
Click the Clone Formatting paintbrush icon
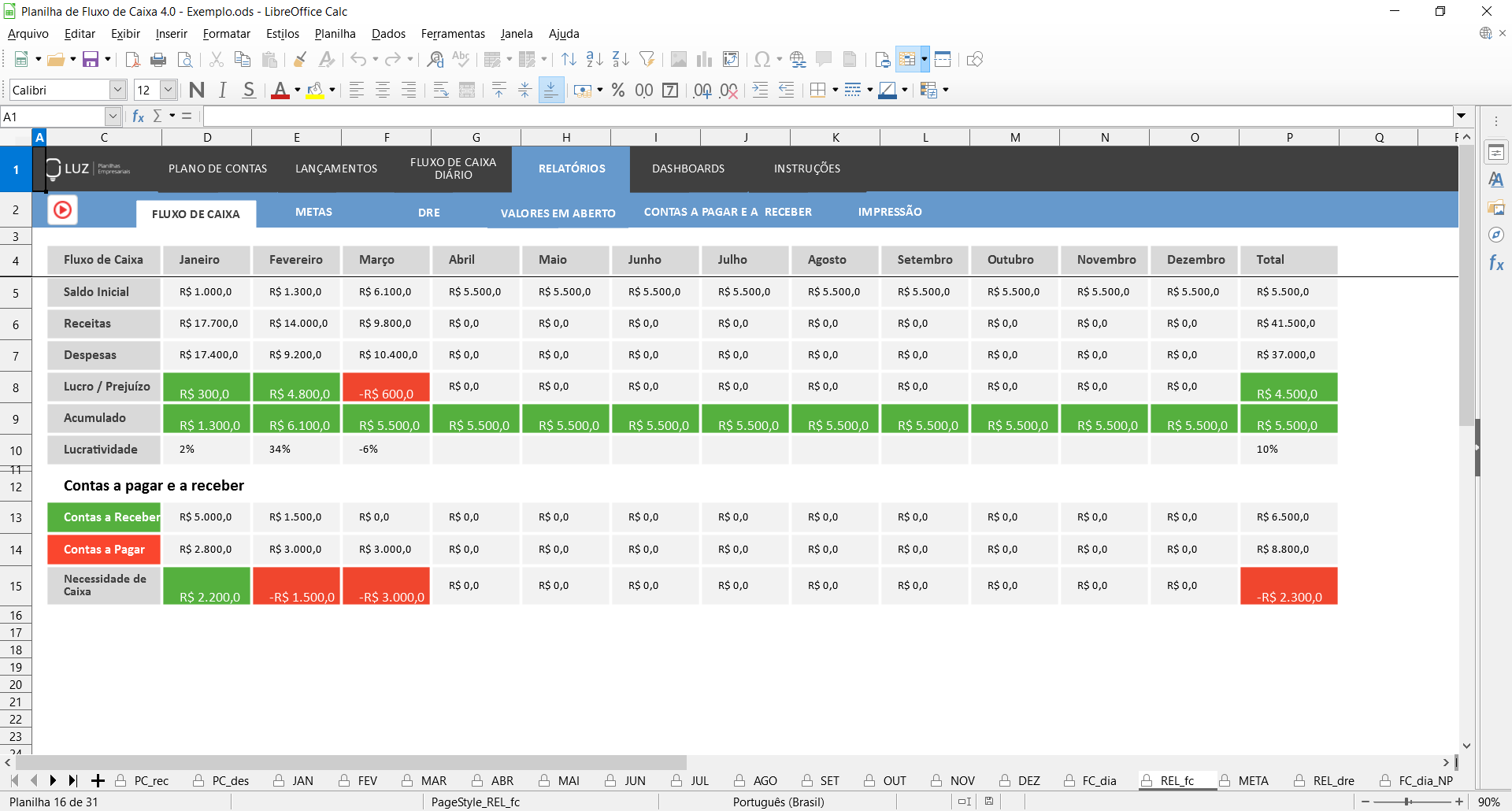300,60
